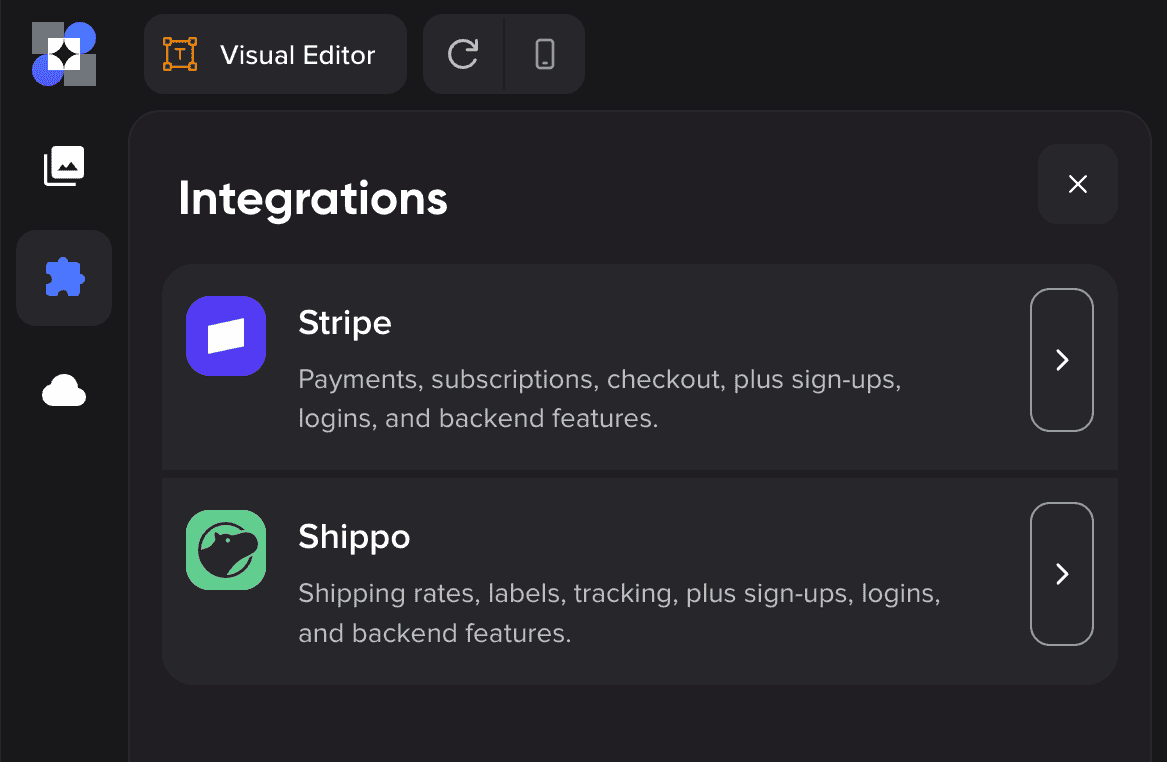1167x762 pixels.
Task: Open the Visual Editor
Action: tap(275, 54)
